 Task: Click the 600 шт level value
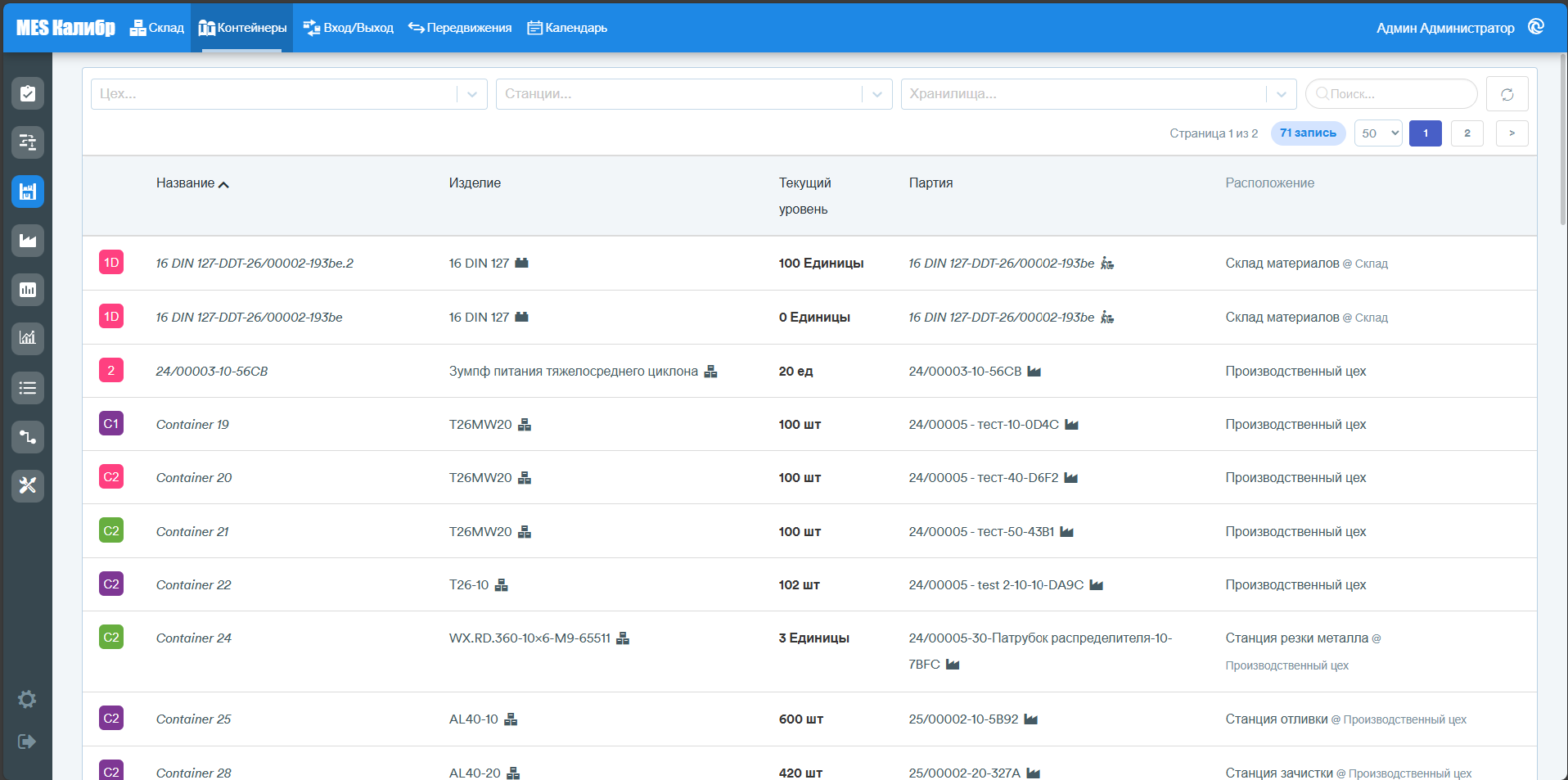click(x=801, y=719)
